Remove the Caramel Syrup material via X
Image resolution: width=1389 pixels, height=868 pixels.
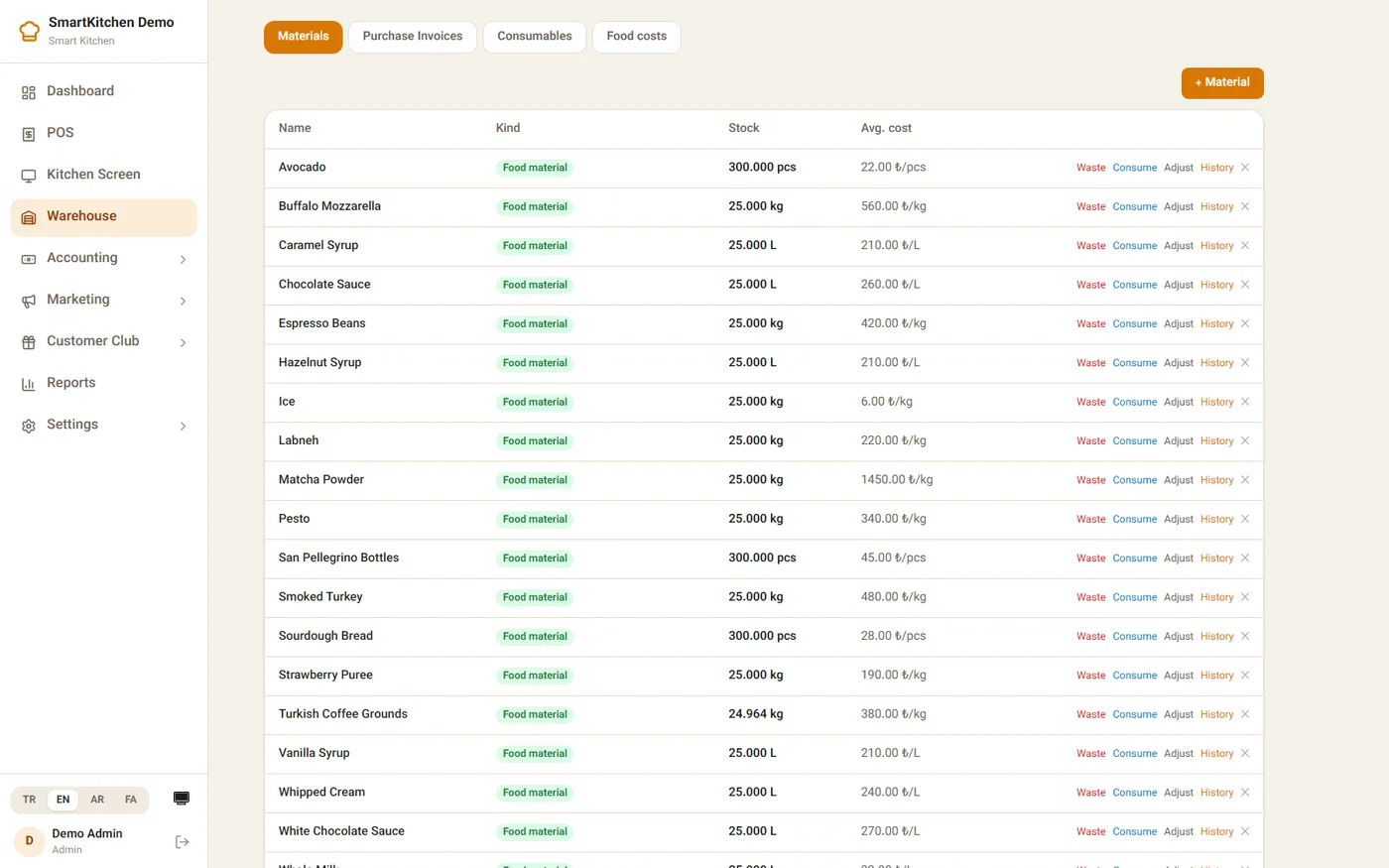coord(1245,245)
